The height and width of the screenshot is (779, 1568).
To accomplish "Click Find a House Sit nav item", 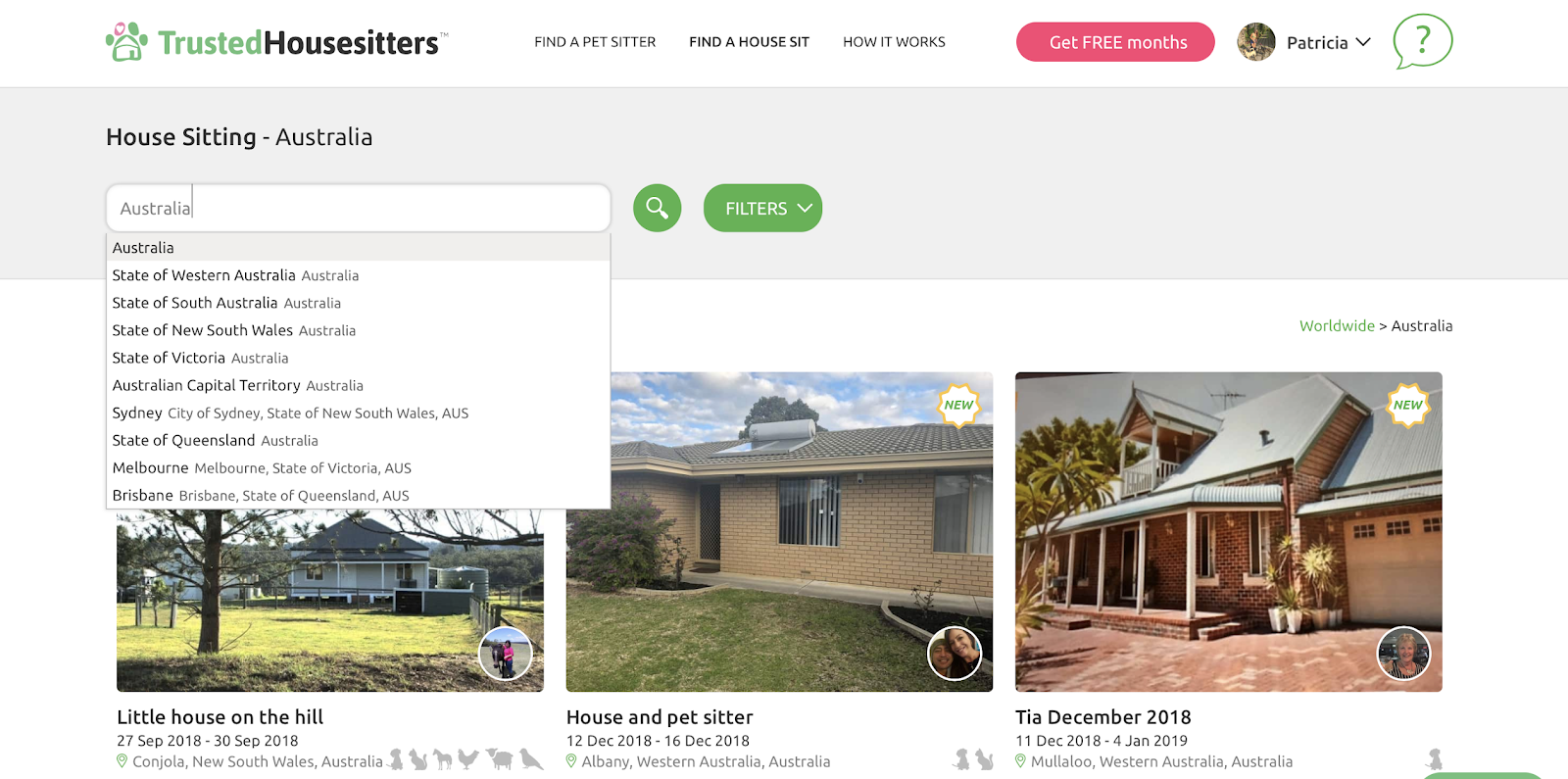I will tap(749, 42).
